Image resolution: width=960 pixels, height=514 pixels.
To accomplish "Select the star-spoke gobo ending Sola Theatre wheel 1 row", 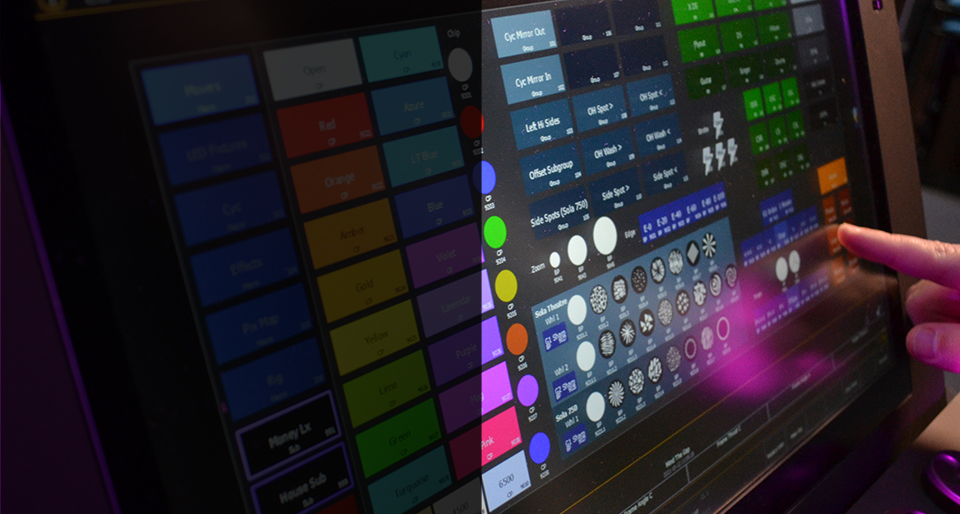I will pos(708,245).
